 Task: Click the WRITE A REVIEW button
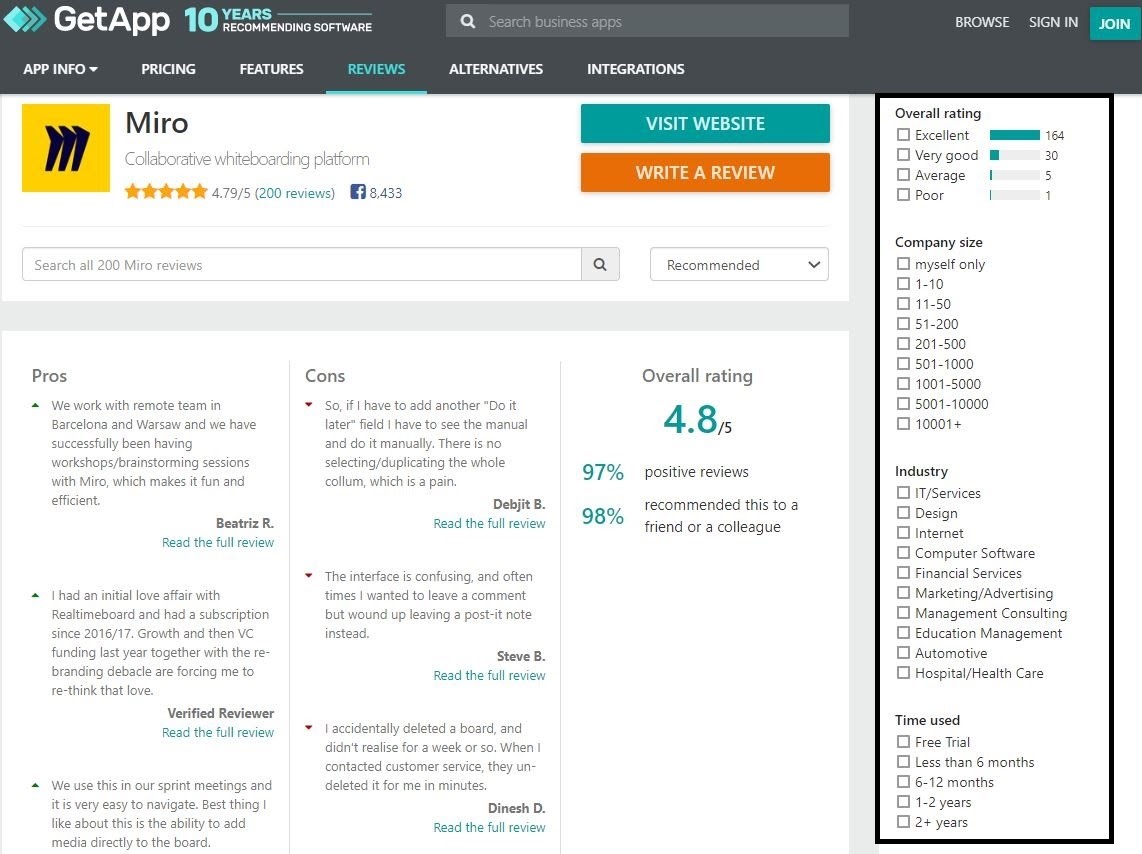click(705, 173)
